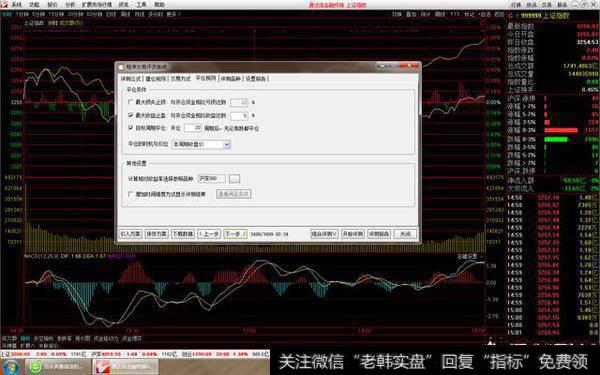600x375 pixels.
Task: Click the 保存方案 button
Action: click(x=156, y=233)
